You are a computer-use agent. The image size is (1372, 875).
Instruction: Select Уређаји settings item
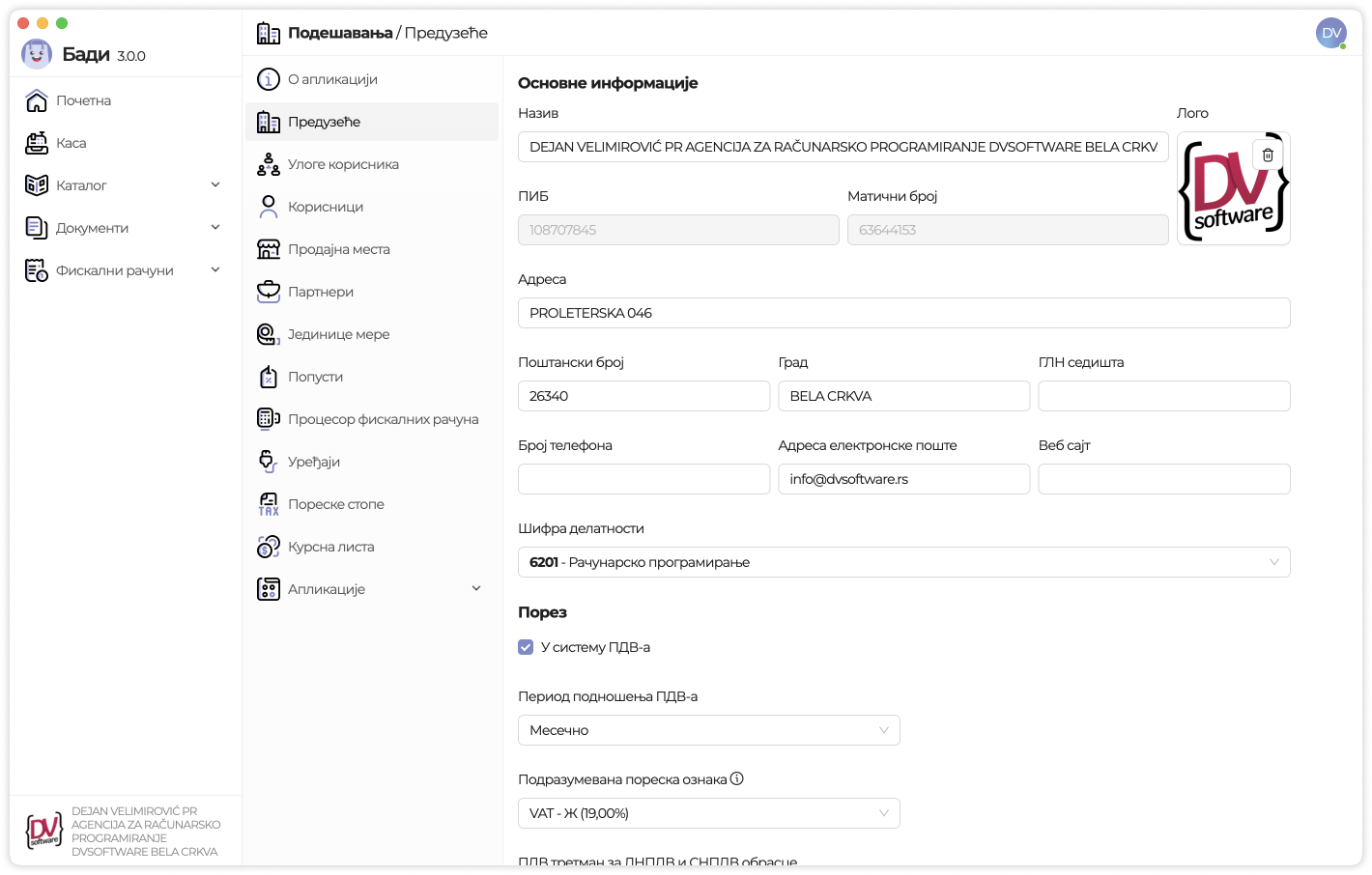click(x=372, y=462)
